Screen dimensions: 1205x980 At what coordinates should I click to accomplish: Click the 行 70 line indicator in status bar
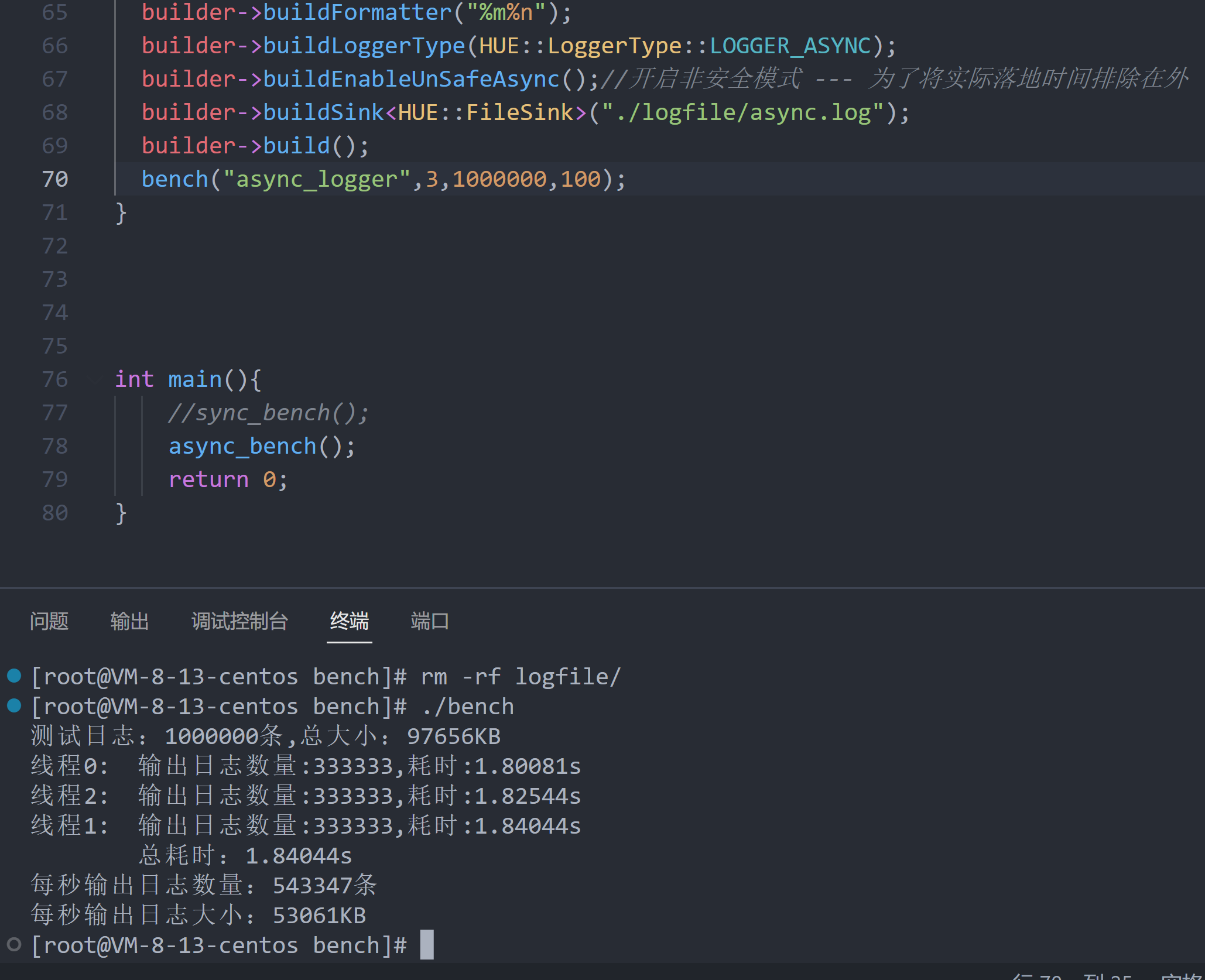tap(1036, 976)
